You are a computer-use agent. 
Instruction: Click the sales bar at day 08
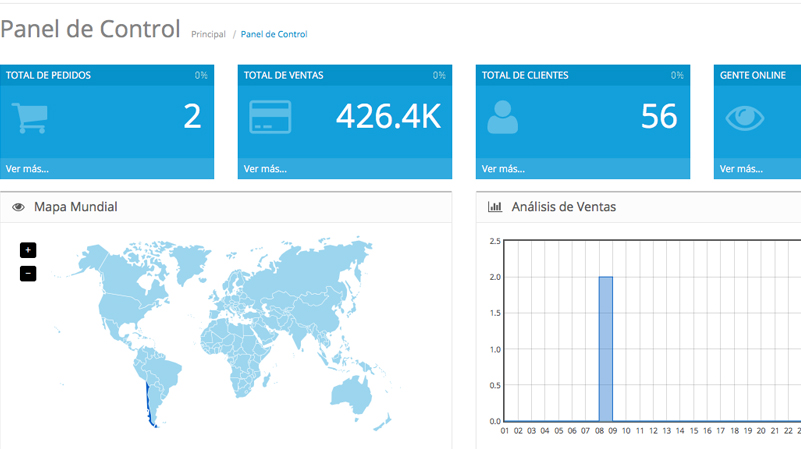point(606,349)
